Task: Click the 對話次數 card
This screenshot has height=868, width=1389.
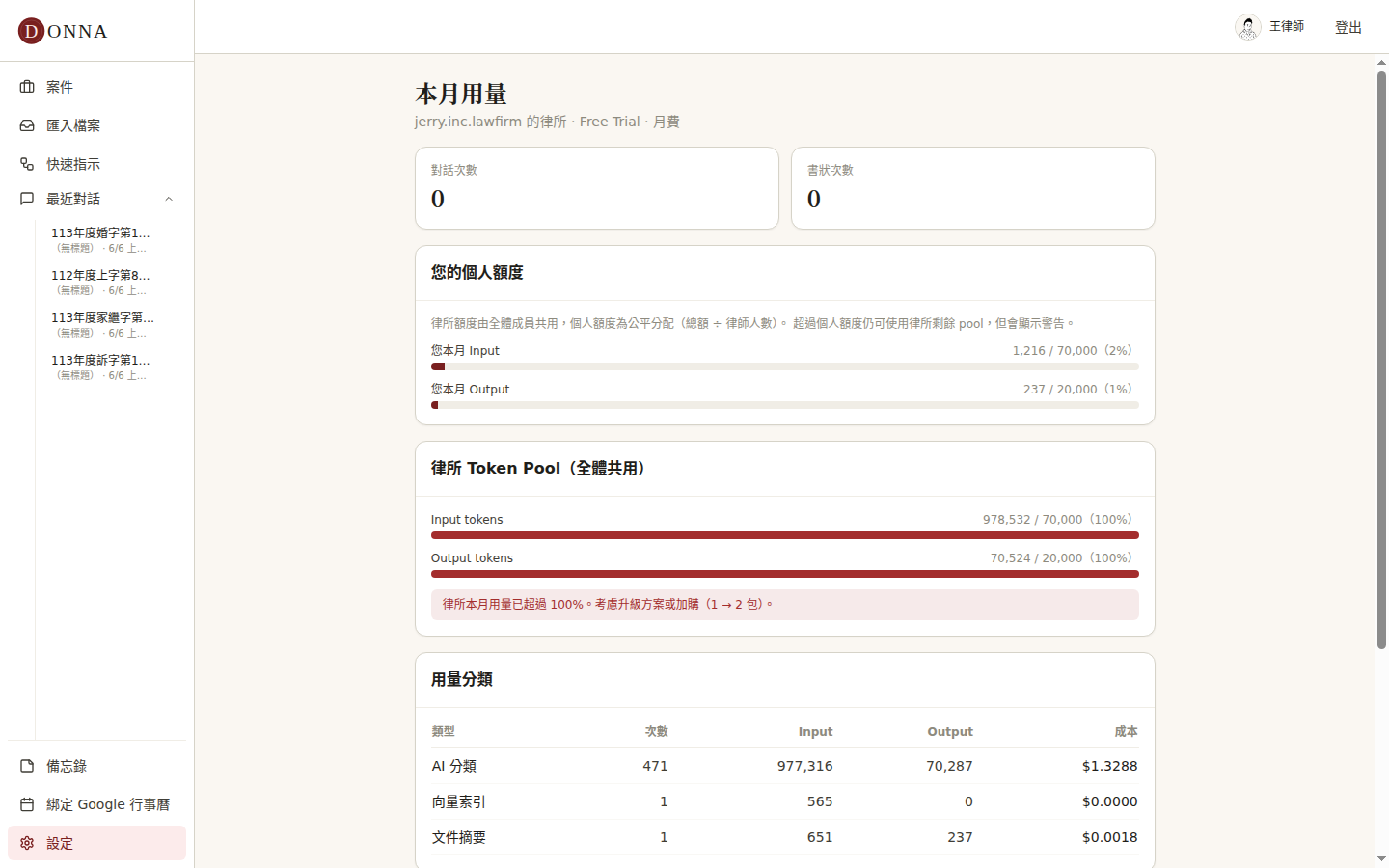Action: (x=597, y=188)
